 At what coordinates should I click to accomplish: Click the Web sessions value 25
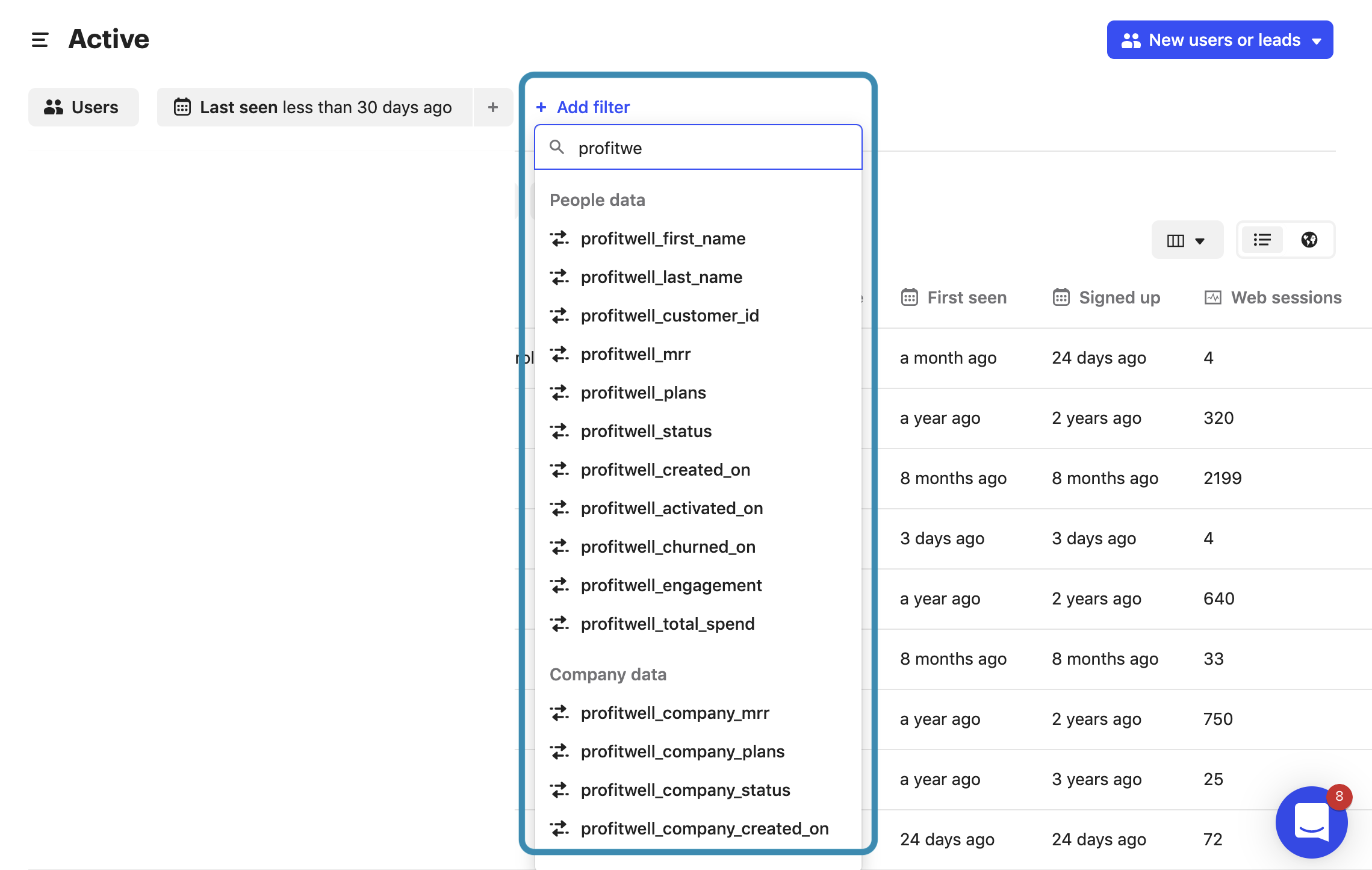click(1213, 779)
